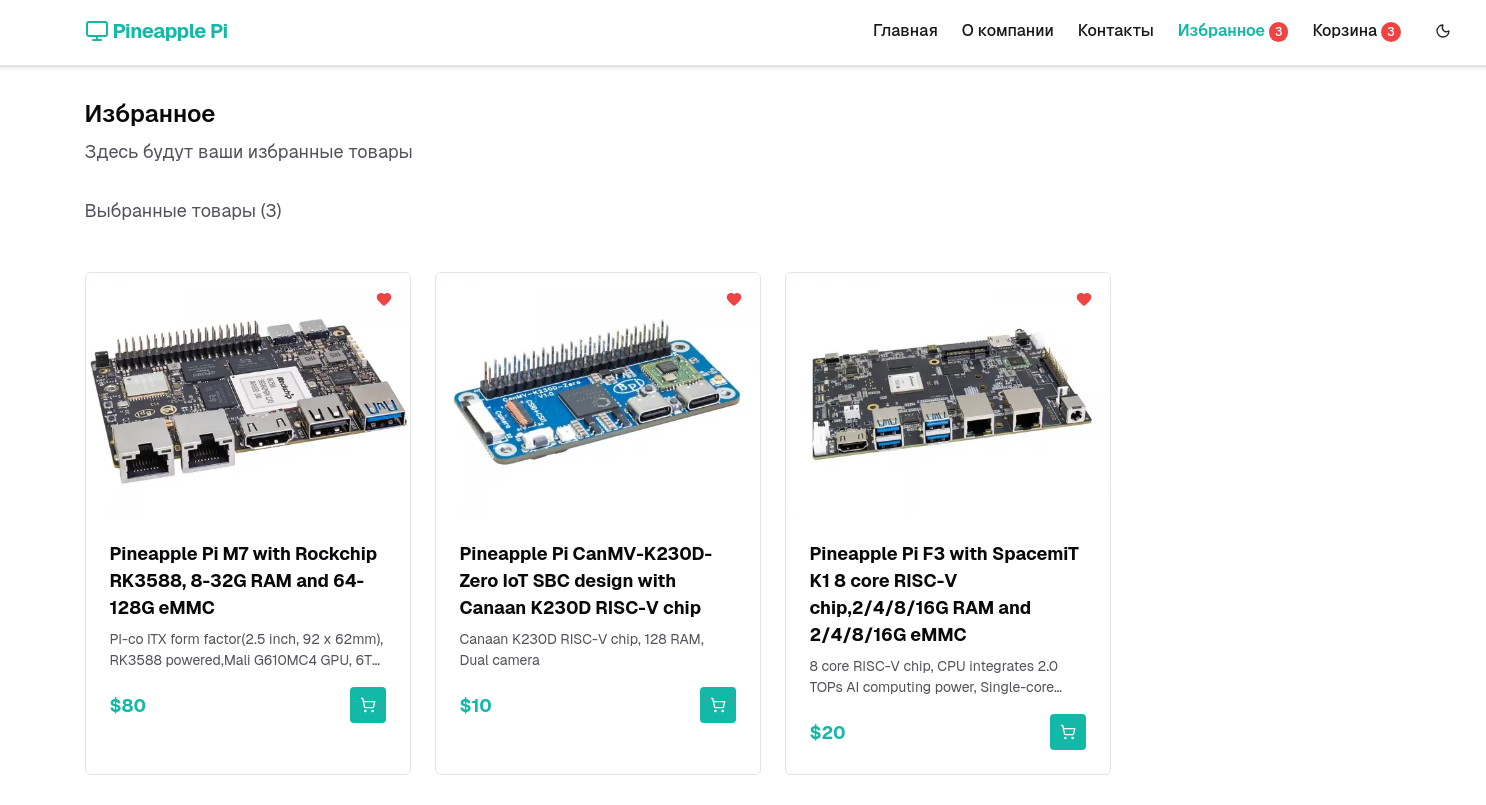Click the Pineapple Pi M7 board image
This screenshot has width=1486, height=805.
coord(248,395)
